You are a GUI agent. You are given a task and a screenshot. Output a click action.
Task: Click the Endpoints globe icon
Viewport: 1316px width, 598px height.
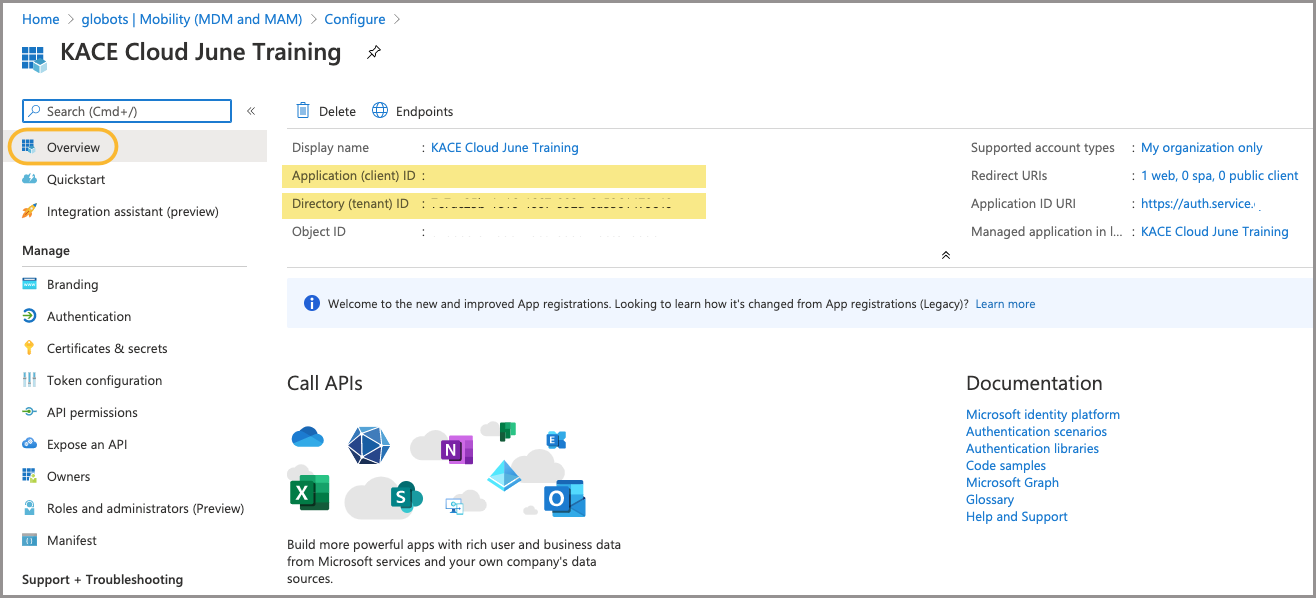tap(380, 111)
